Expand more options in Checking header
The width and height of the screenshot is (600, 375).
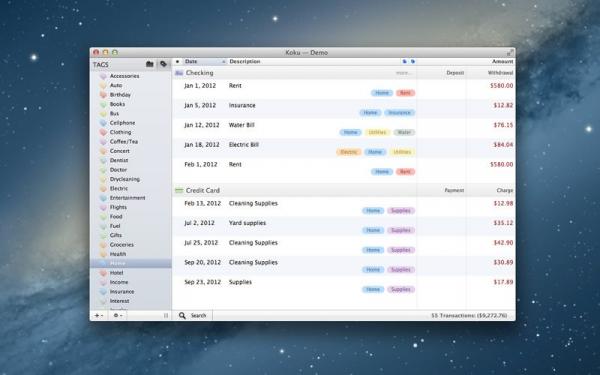click(x=403, y=73)
